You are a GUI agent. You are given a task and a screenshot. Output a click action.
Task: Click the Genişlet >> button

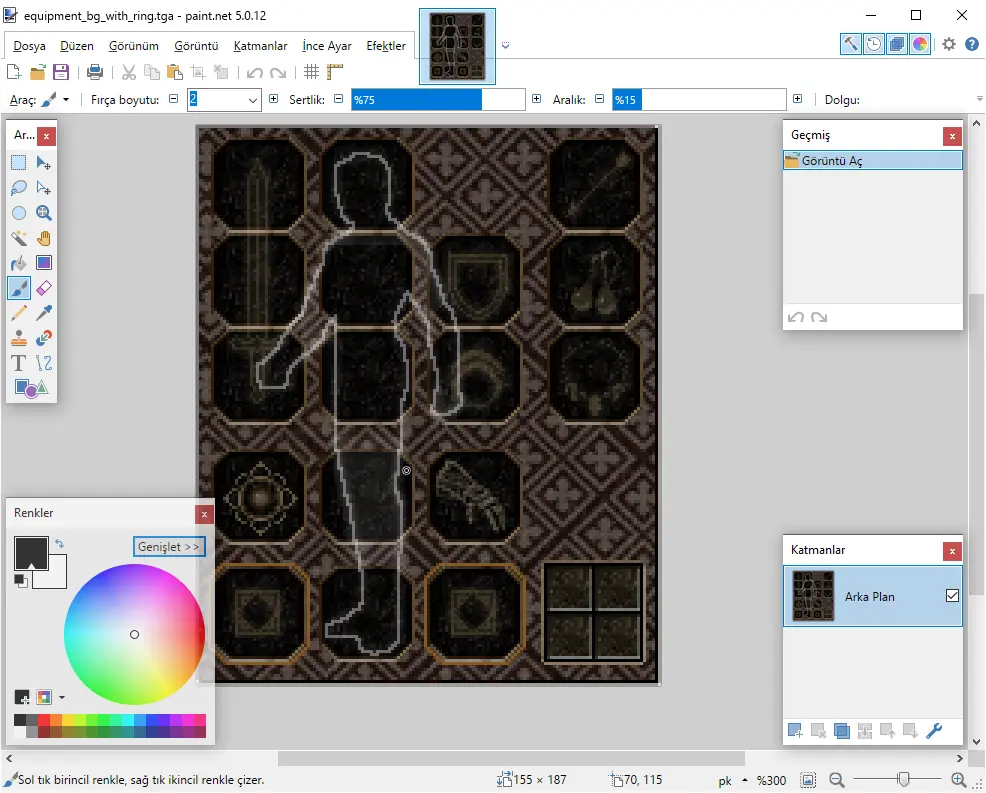pos(169,546)
